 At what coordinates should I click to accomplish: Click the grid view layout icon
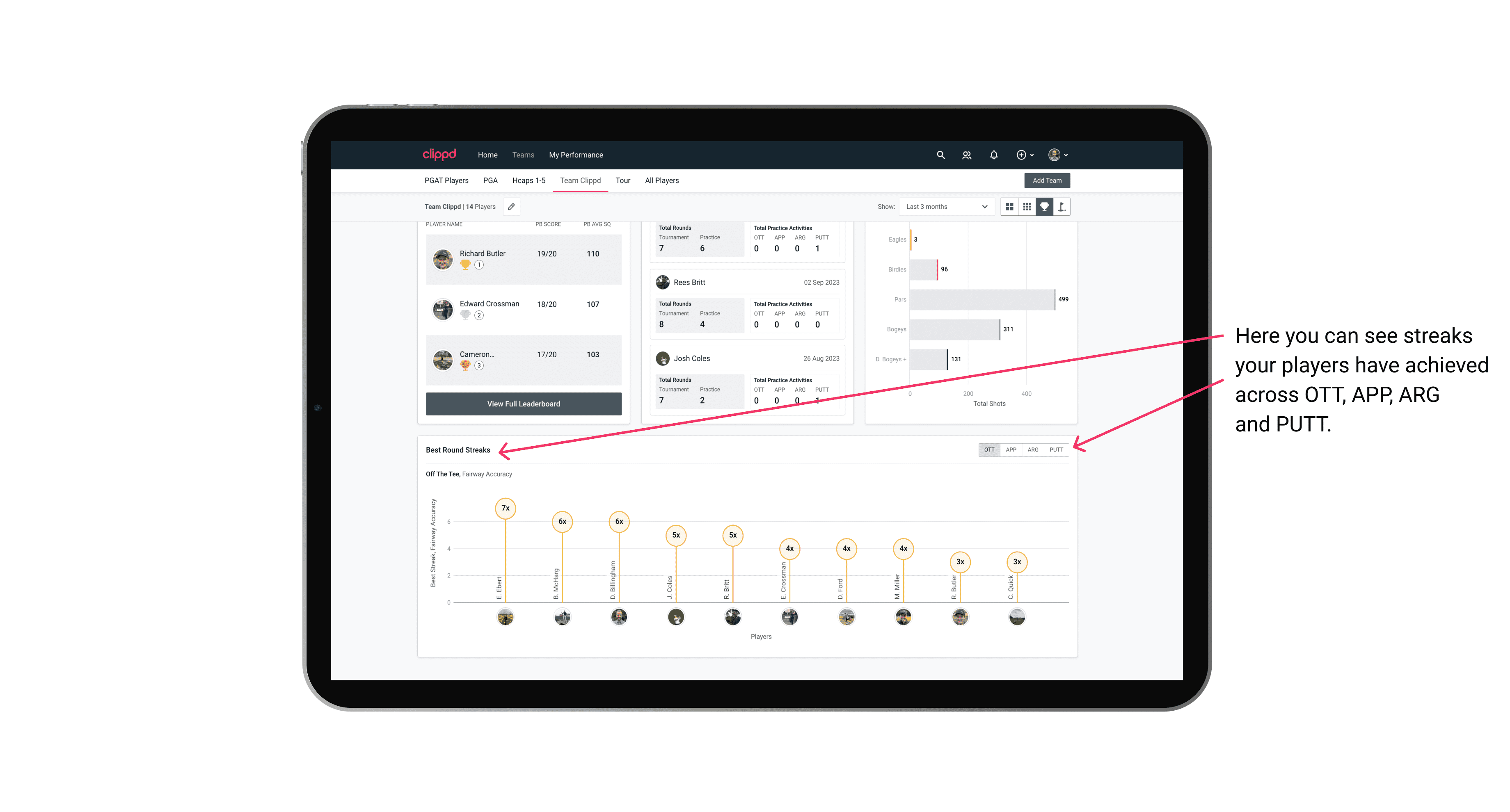(x=1009, y=207)
